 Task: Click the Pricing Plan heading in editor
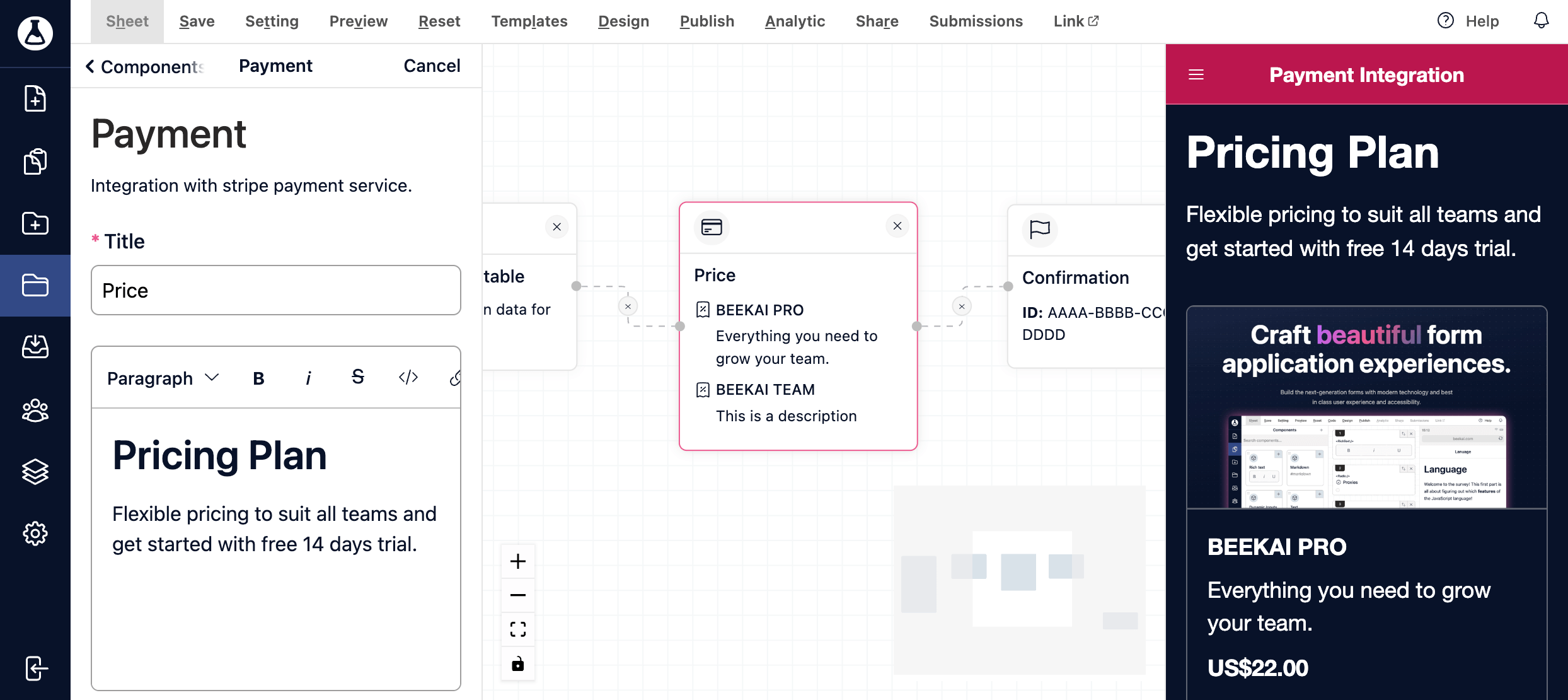(219, 455)
